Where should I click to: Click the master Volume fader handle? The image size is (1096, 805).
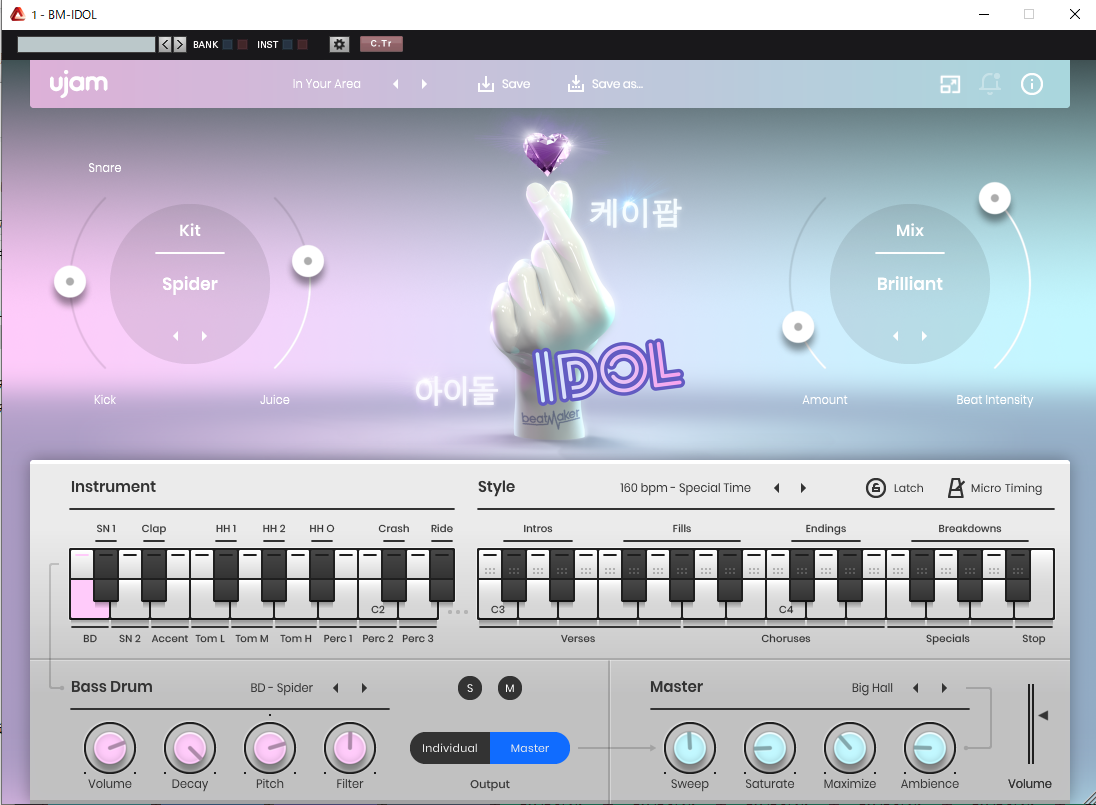pyautogui.click(x=1043, y=715)
